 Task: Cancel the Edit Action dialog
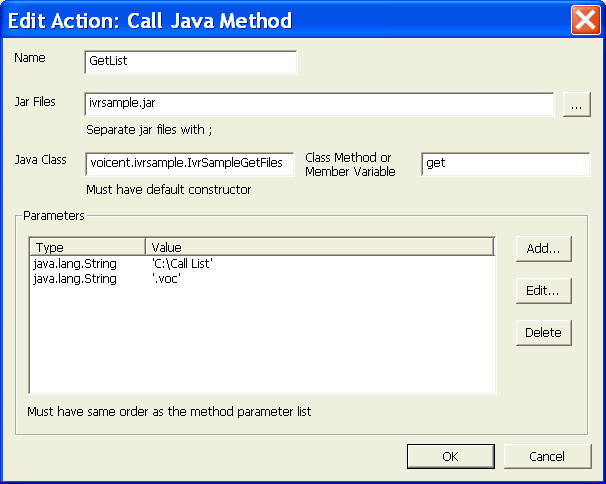pos(547,456)
